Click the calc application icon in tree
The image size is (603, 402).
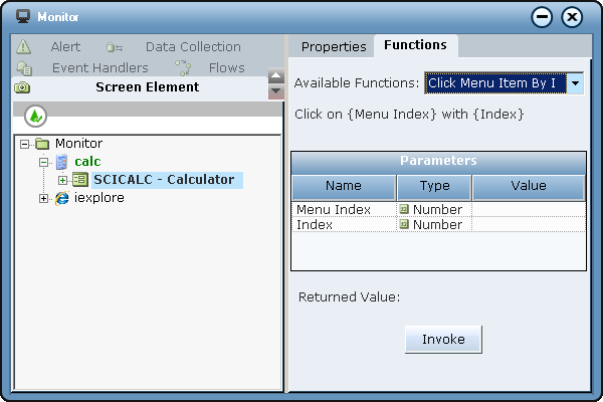pos(62,162)
